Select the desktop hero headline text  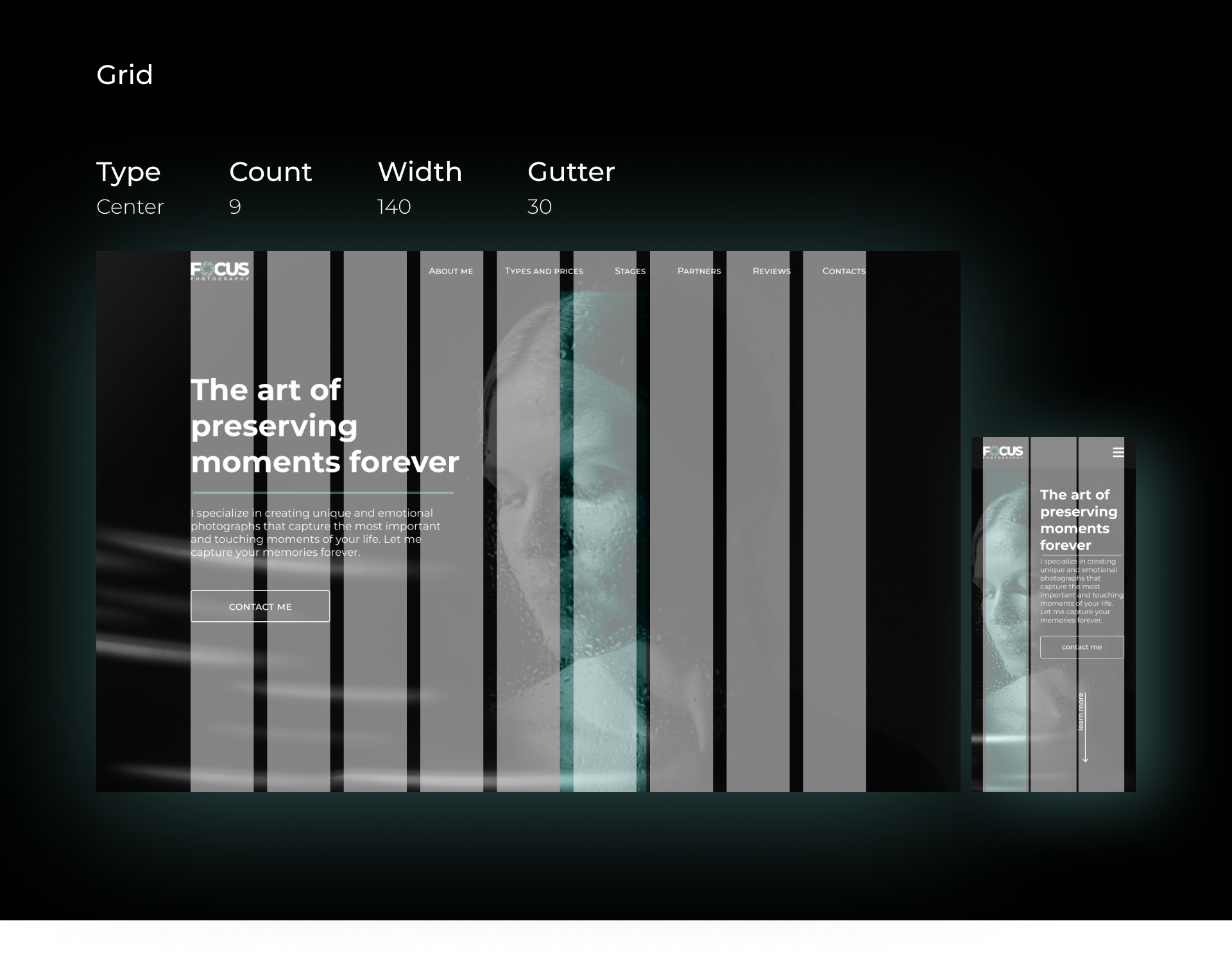(x=325, y=426)
